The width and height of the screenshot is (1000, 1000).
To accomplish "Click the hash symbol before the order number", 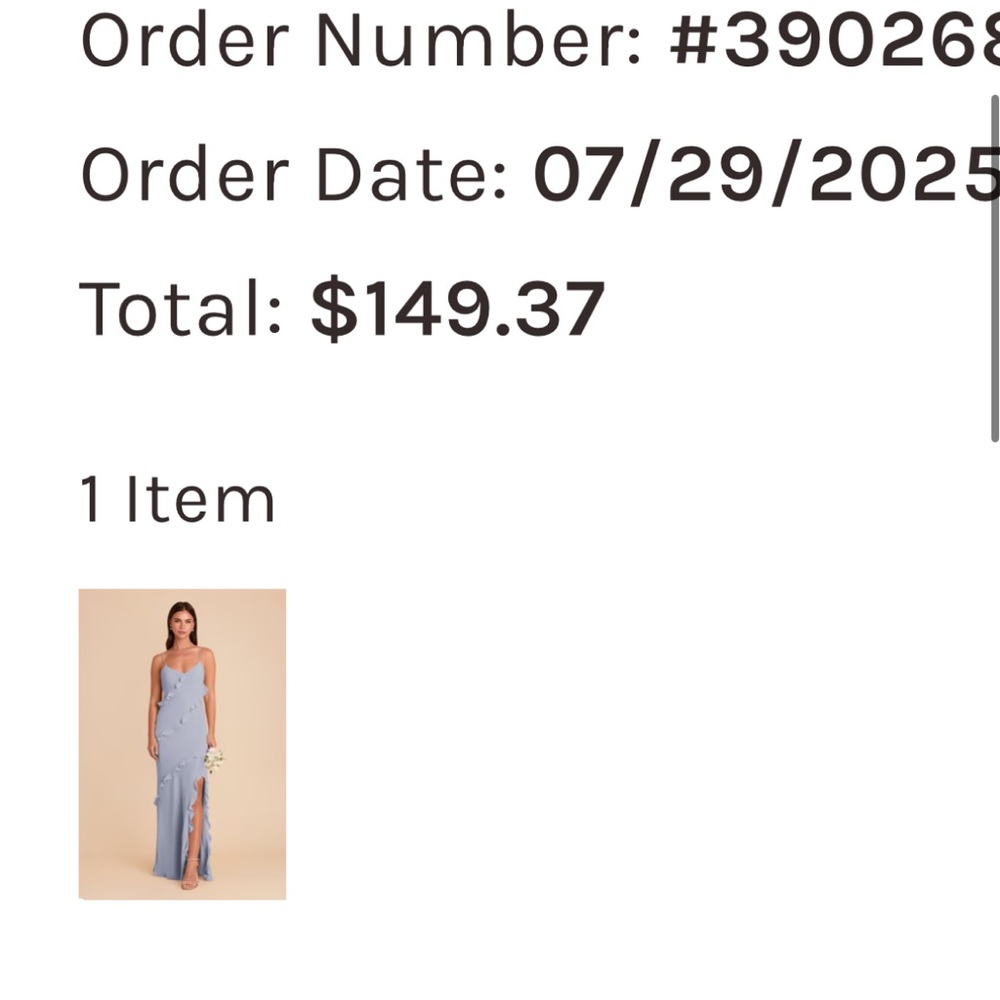I will tap(694, 42).
